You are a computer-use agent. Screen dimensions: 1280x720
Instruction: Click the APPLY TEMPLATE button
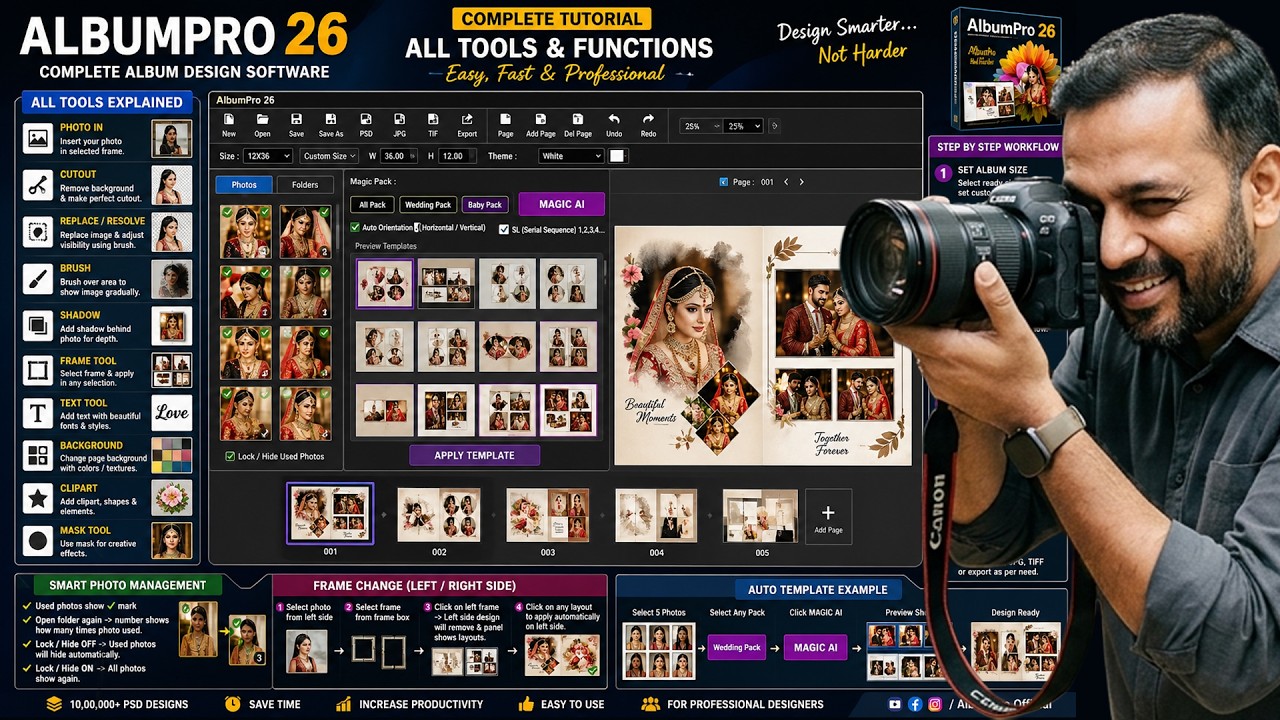[475, 455]
